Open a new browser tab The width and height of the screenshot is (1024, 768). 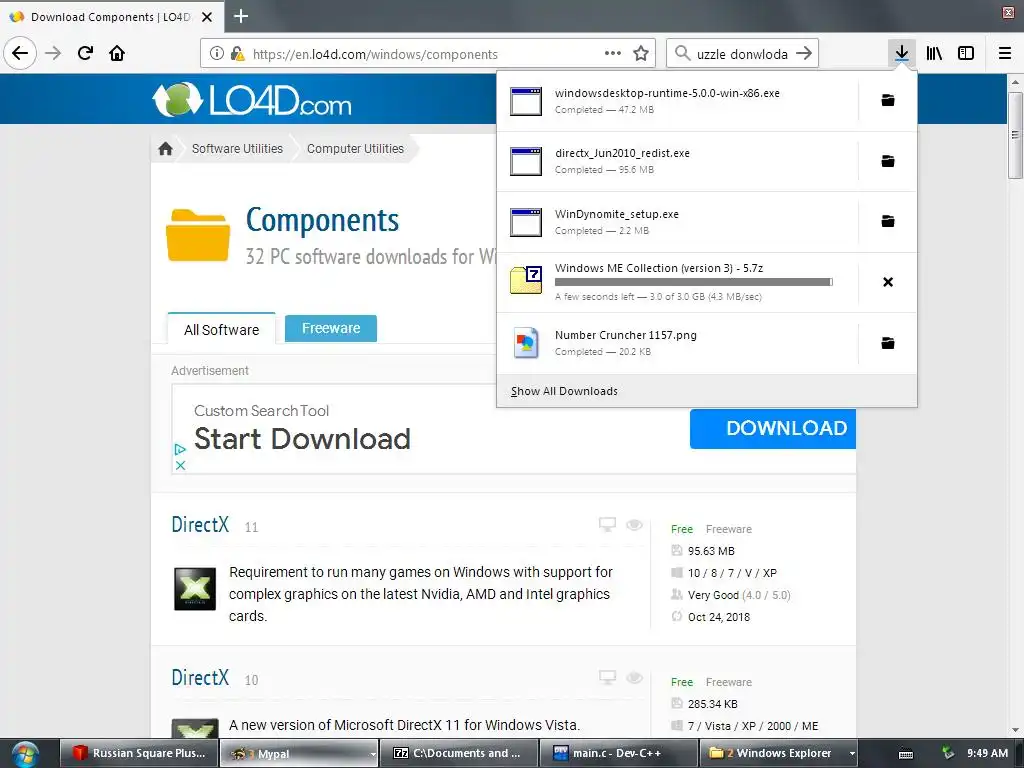click(241, 16)
